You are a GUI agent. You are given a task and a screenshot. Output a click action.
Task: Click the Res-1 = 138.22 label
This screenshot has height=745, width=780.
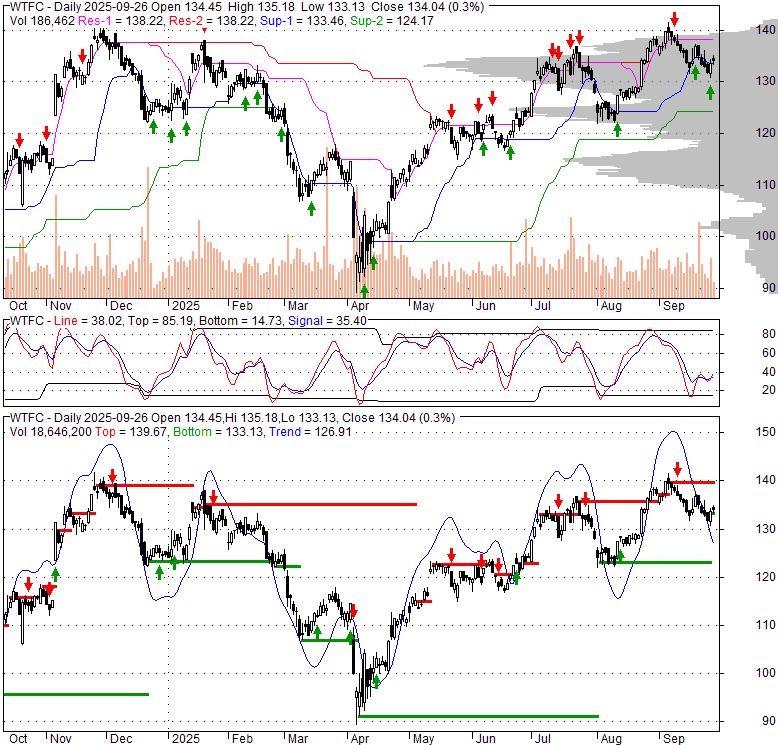tap(122, 21)
